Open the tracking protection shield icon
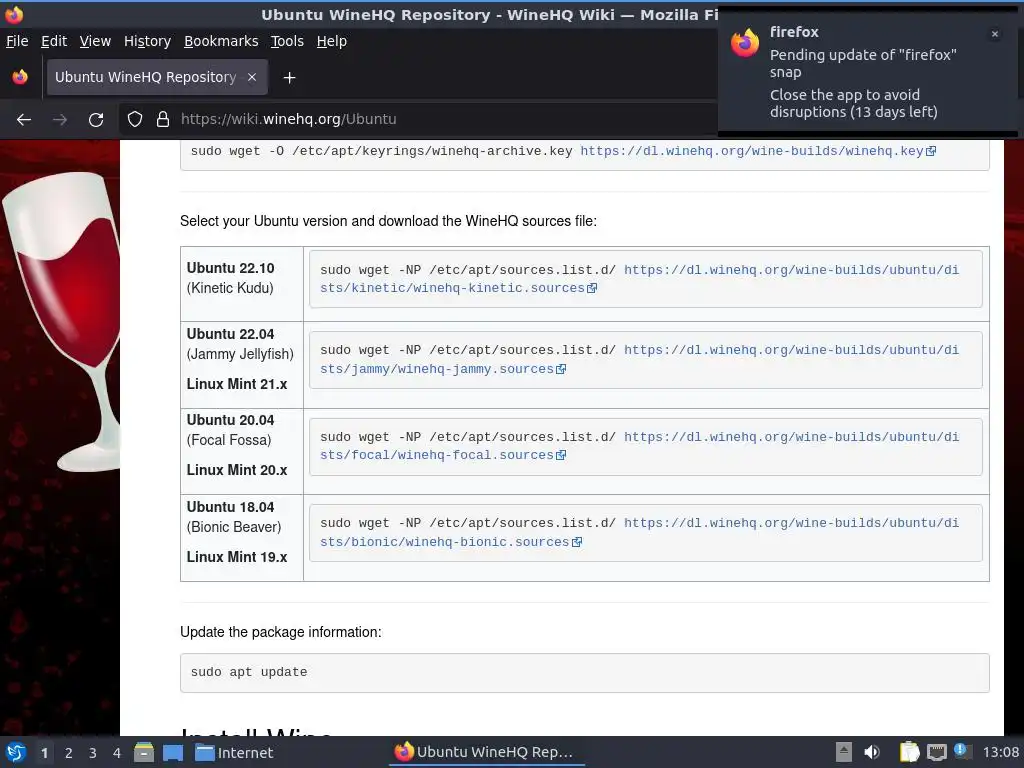Image resolution: width=1024 pixels, height=768 pixels. (x=135, y=120)
